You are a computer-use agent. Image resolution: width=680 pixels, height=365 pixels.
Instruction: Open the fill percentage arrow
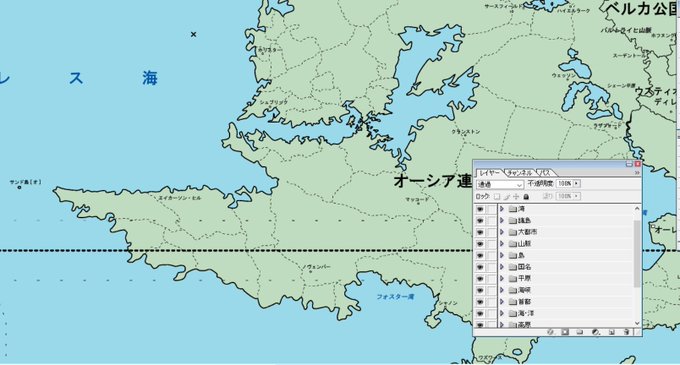pyautogui.click(x=577, y=196)
